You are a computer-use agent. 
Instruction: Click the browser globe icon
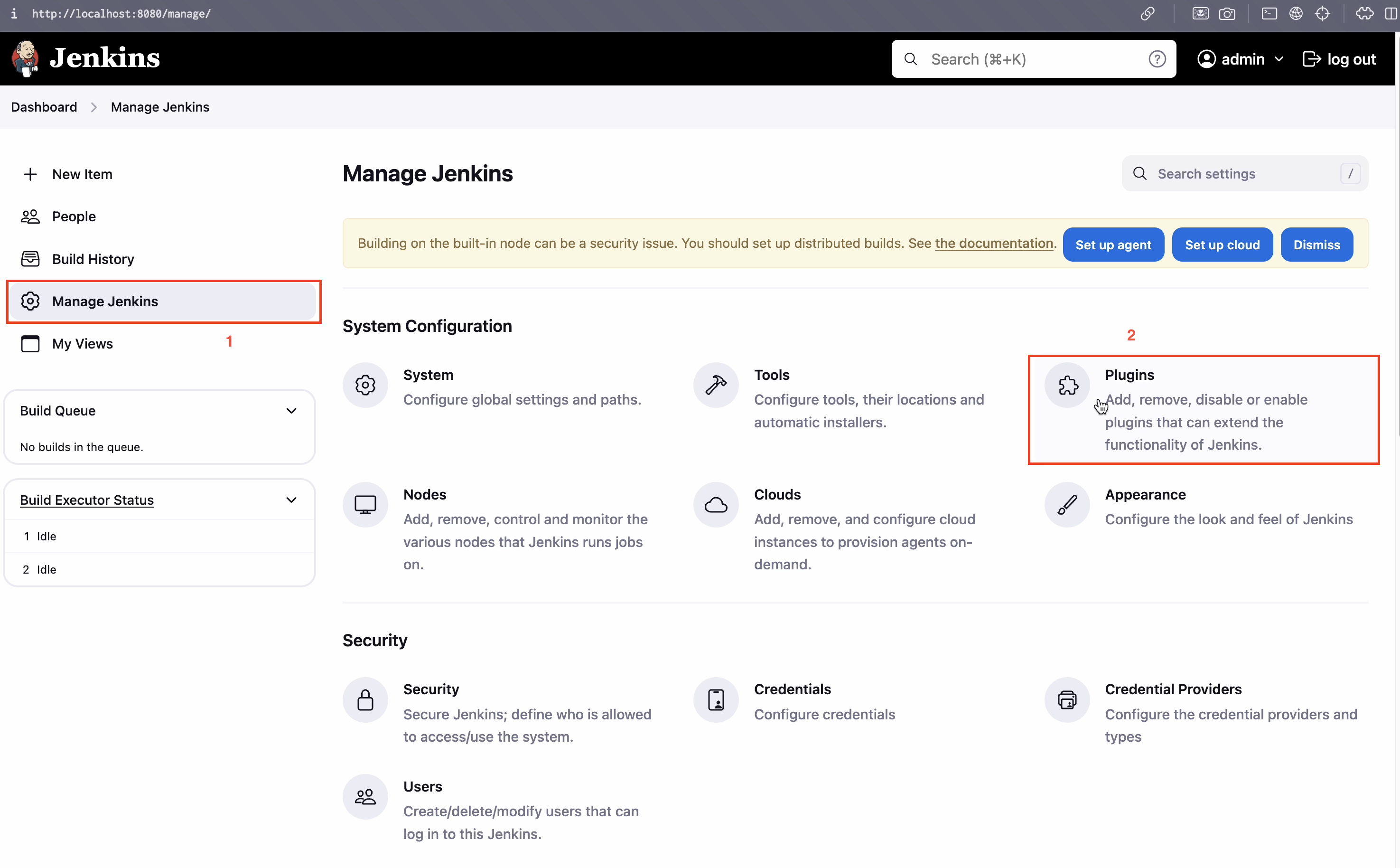[1296, 14]
